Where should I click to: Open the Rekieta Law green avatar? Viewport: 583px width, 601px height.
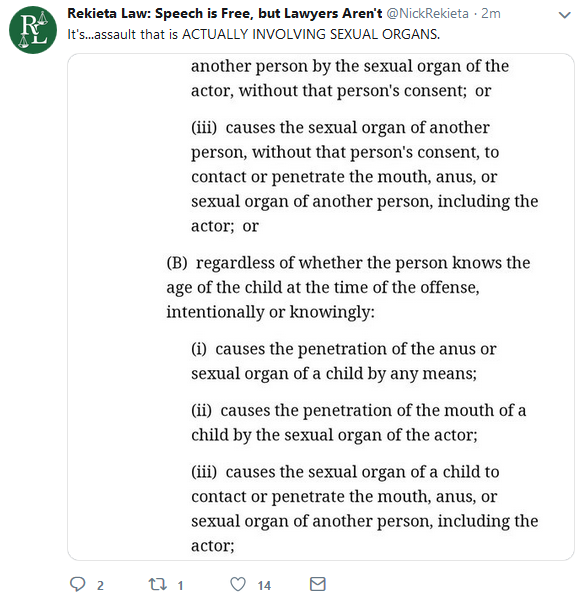point(33,30)
